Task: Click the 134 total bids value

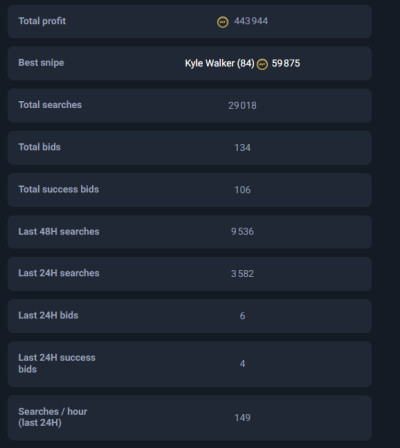Action: [242, 148]
